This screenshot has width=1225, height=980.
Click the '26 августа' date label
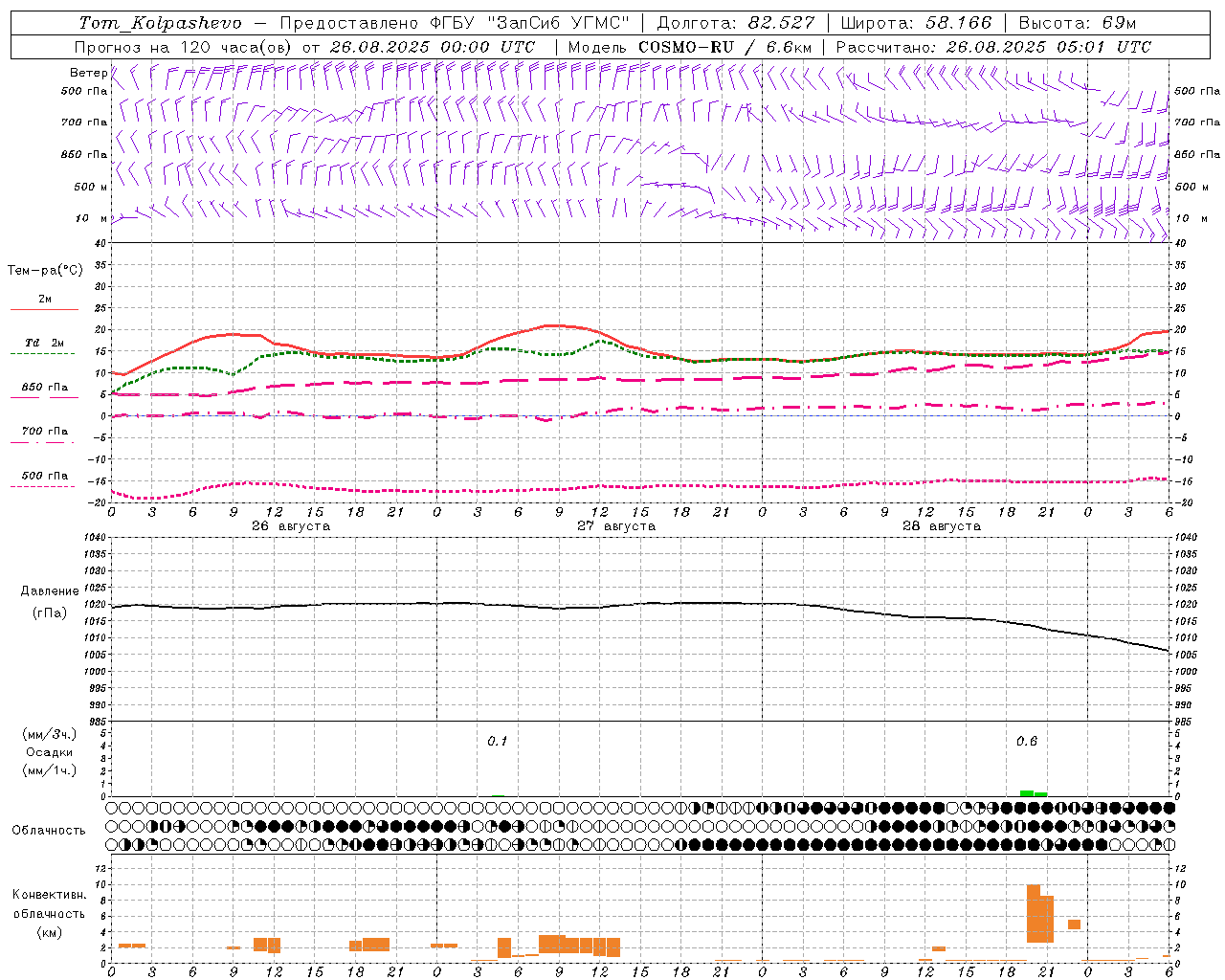291,526
